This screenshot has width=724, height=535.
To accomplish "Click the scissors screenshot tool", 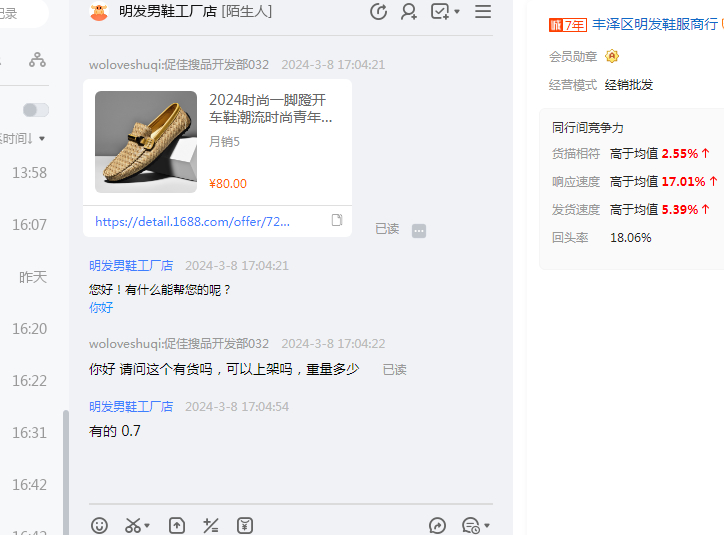I will 132,525.
